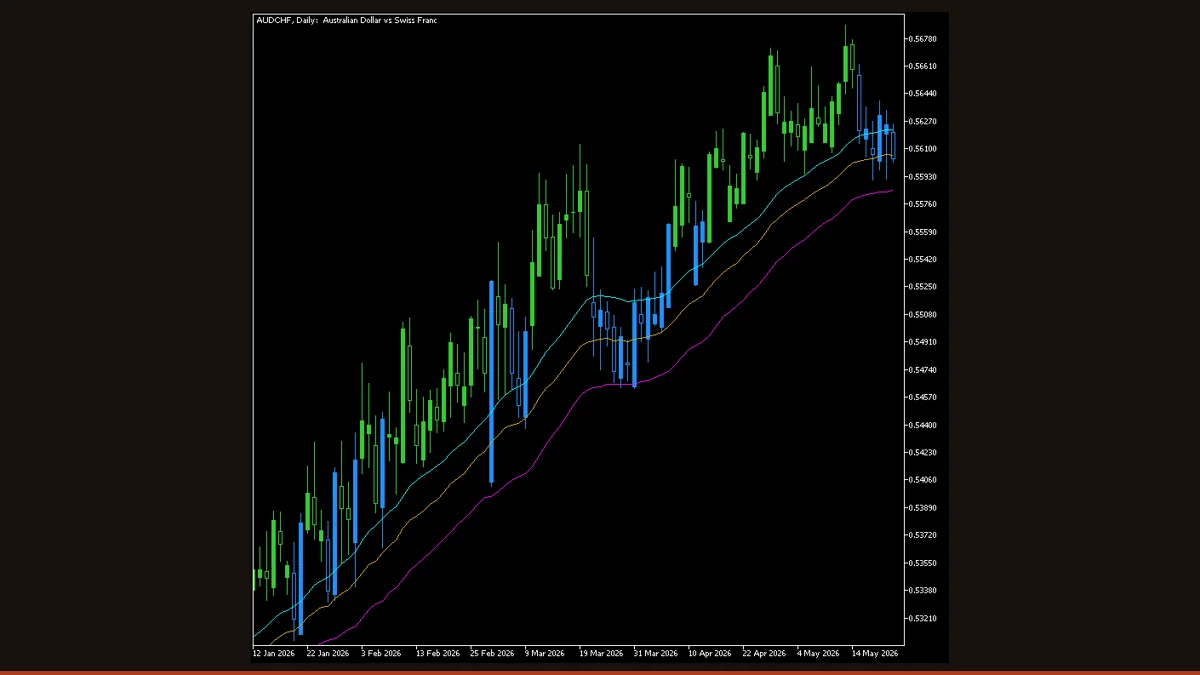Viewport: 1200px width, 675px height.
Task: Select price level 0.55420
Action: pyautogui.click(x=923, y=259)
